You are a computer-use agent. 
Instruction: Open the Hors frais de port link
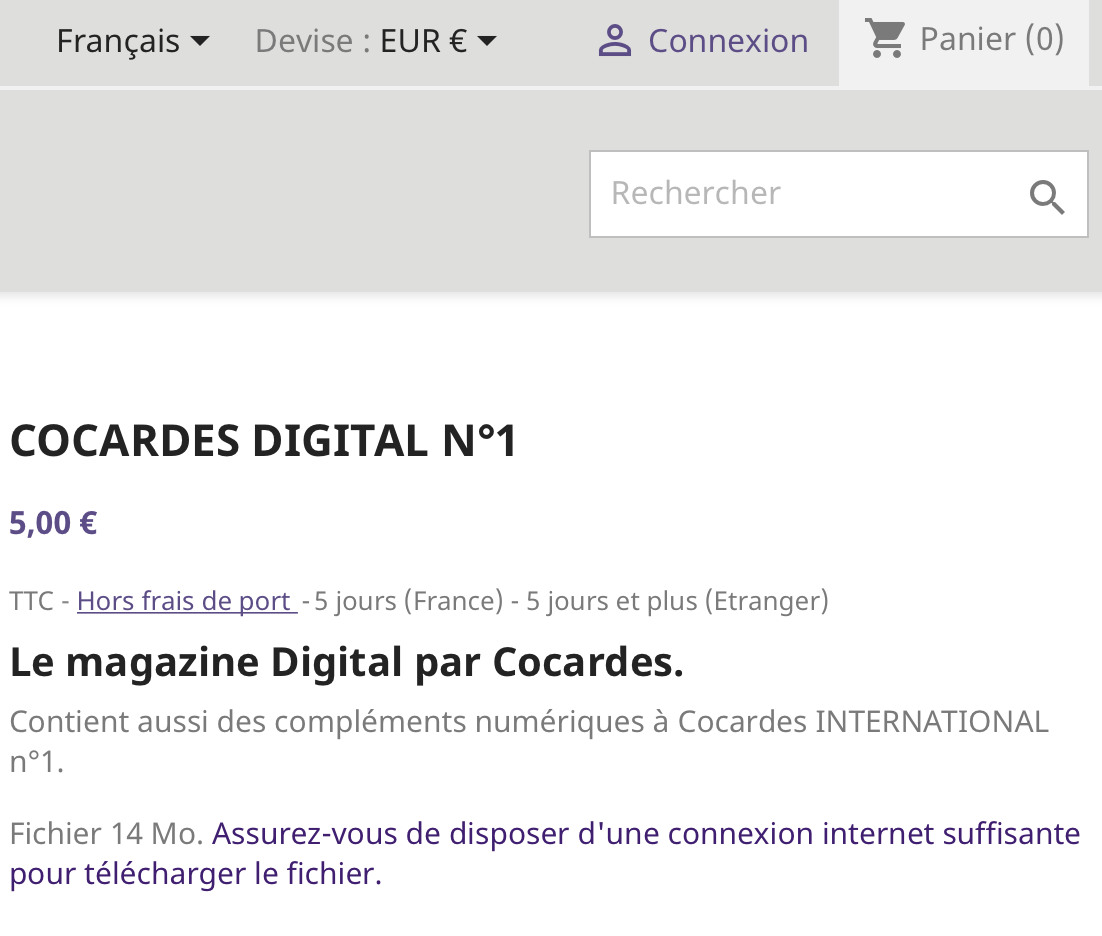(187, 602)
